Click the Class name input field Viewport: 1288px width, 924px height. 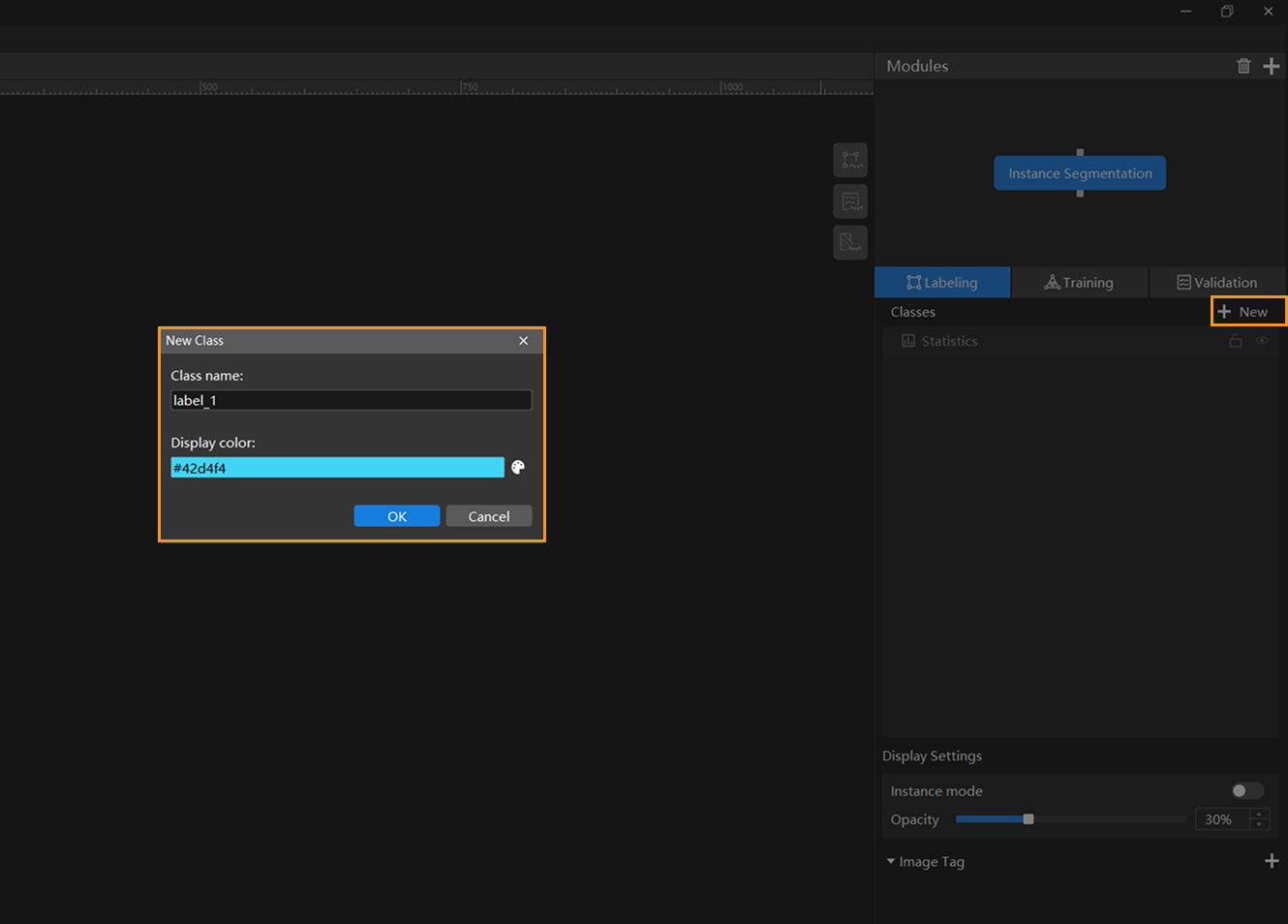(352, 400)
